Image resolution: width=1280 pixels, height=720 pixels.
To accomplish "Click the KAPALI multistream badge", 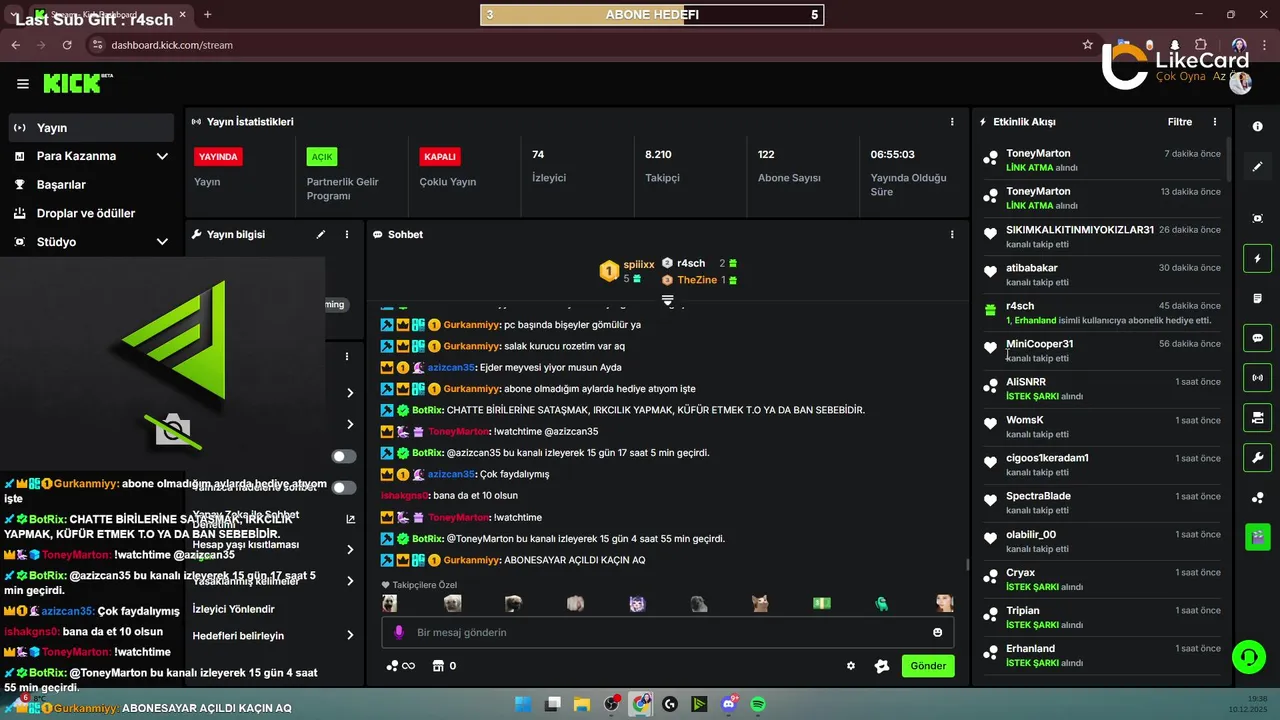I will [440, 157].
